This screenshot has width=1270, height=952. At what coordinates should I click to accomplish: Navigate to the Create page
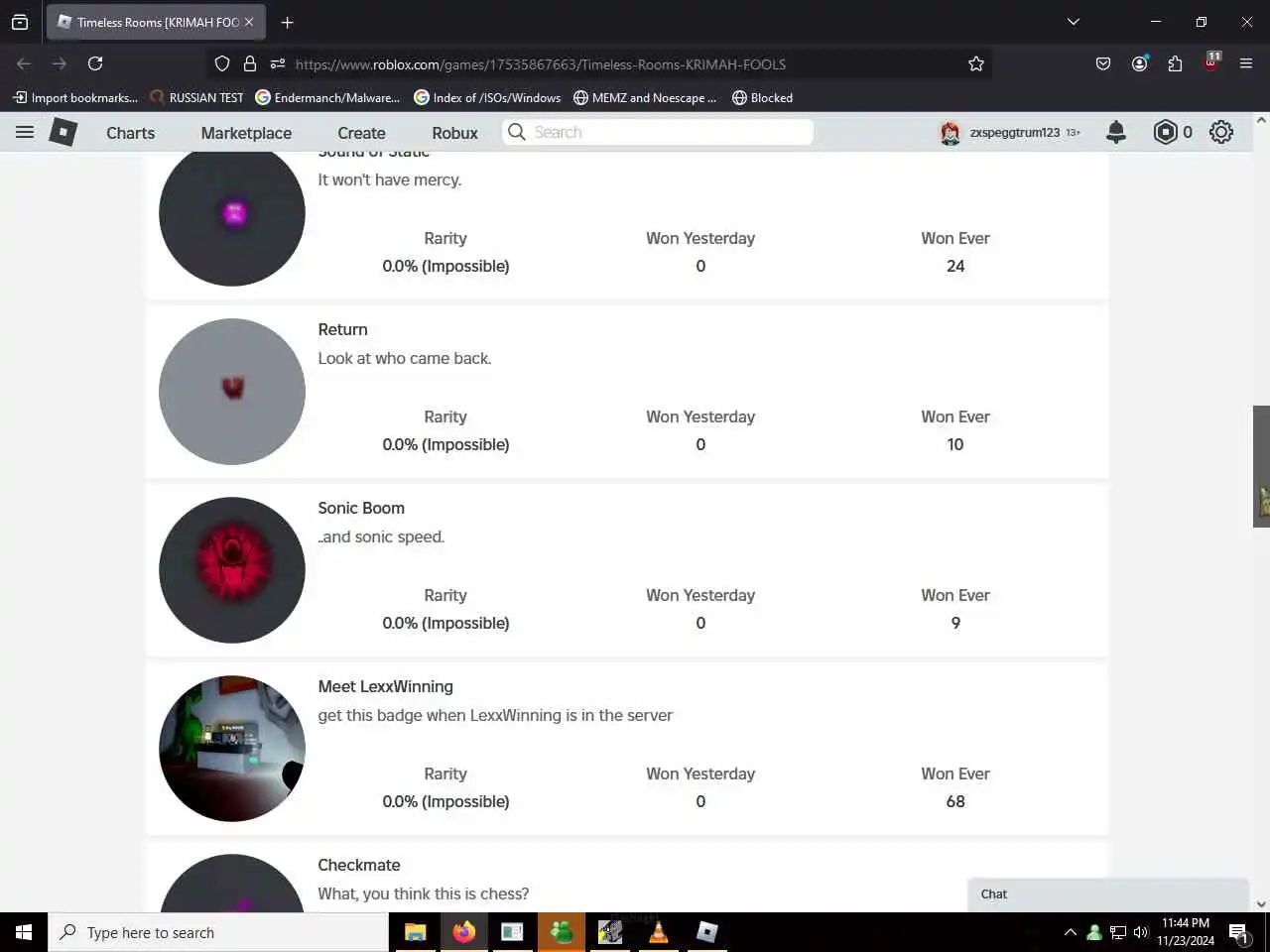361,133
